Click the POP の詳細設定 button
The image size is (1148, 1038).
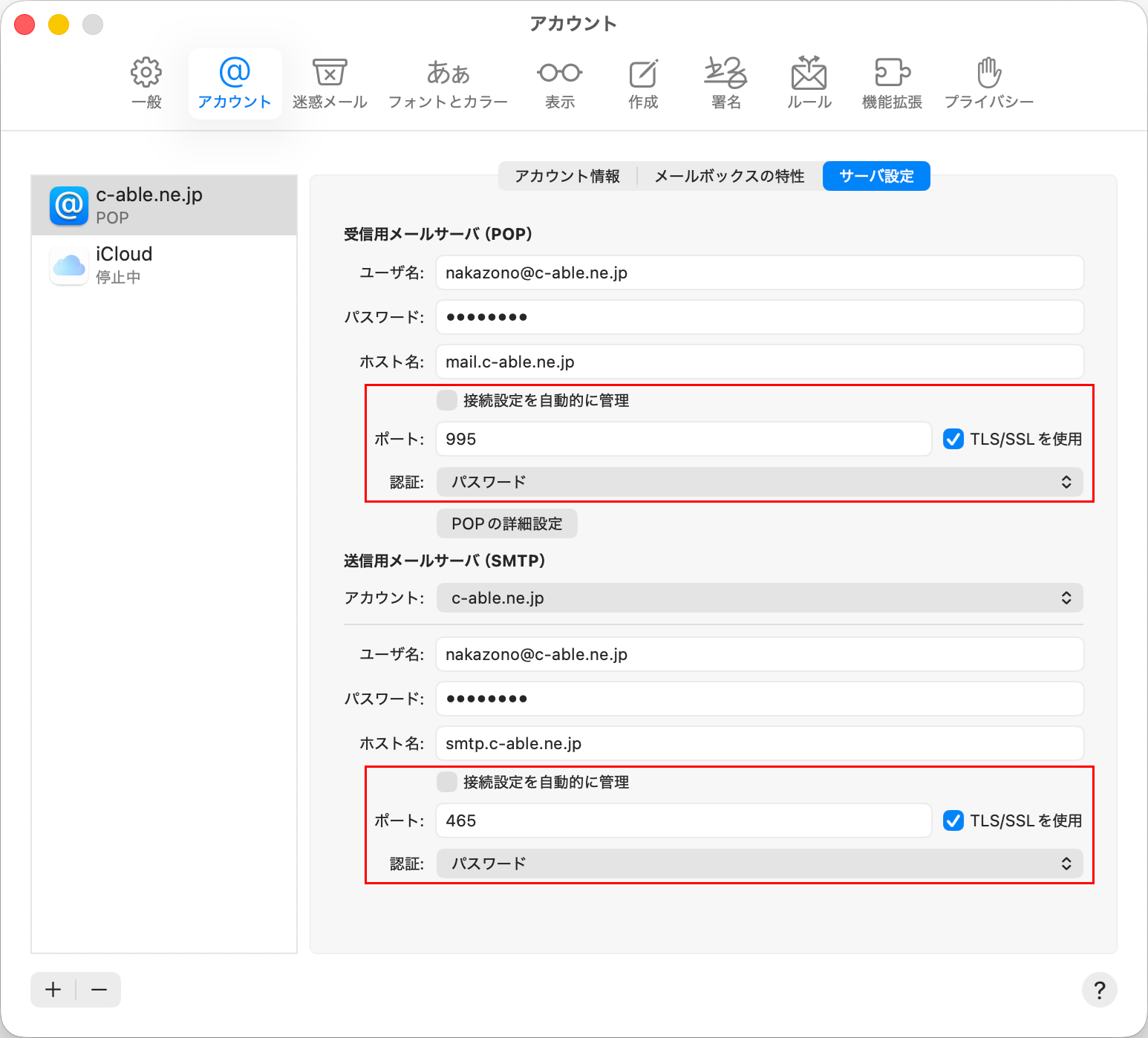(507, 523)
